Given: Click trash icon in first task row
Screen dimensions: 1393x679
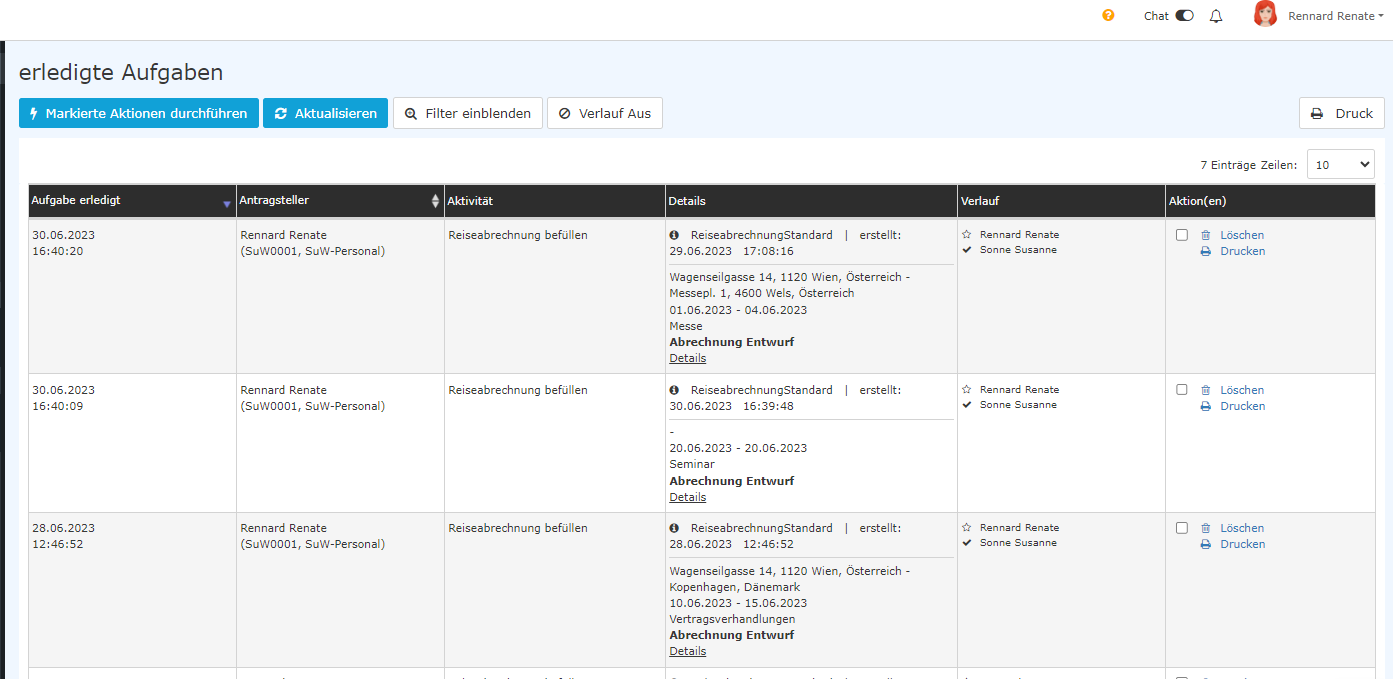Looking at the screenshot, I should point(1205,235).
